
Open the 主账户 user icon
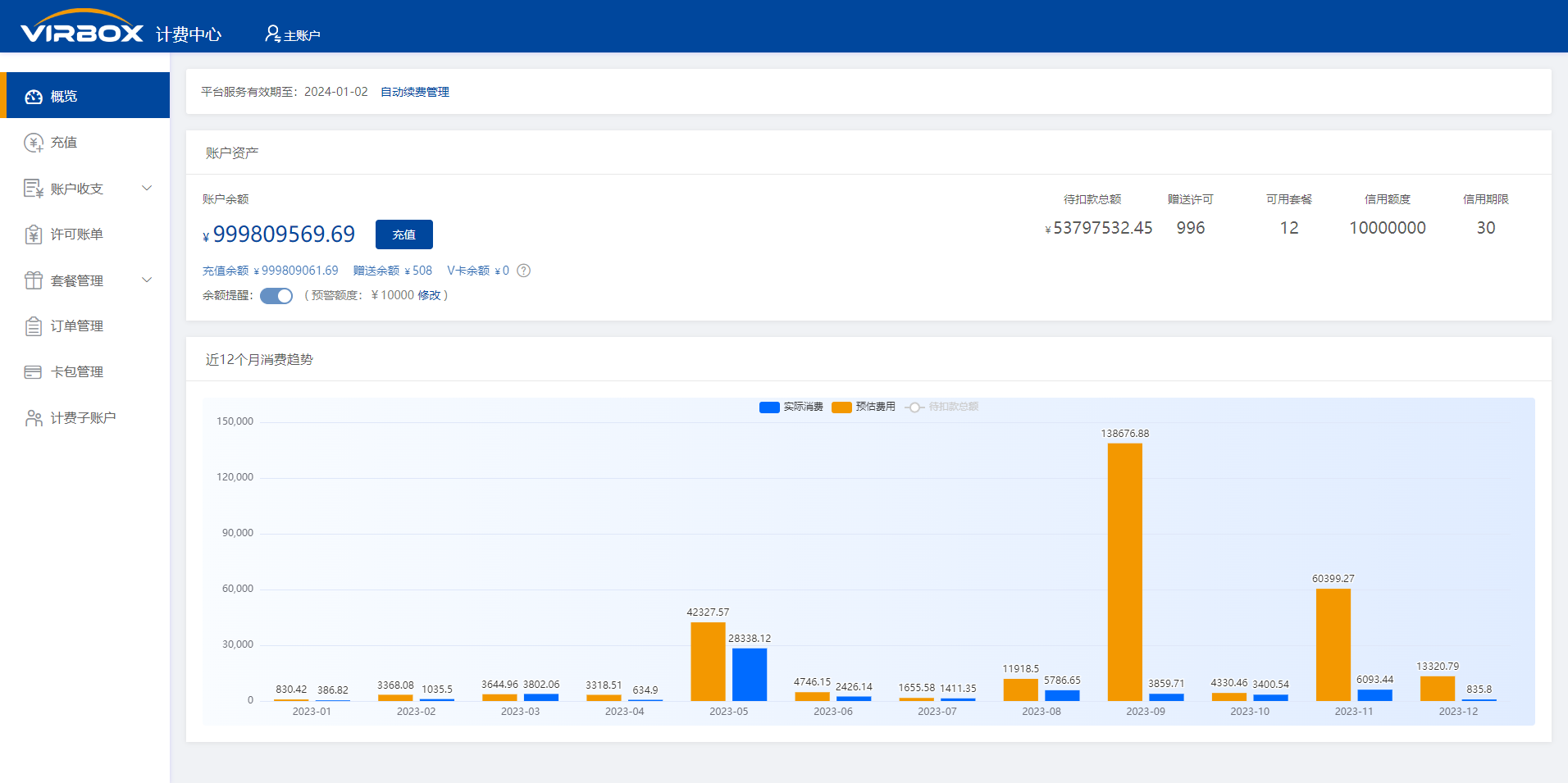(272, 34)
